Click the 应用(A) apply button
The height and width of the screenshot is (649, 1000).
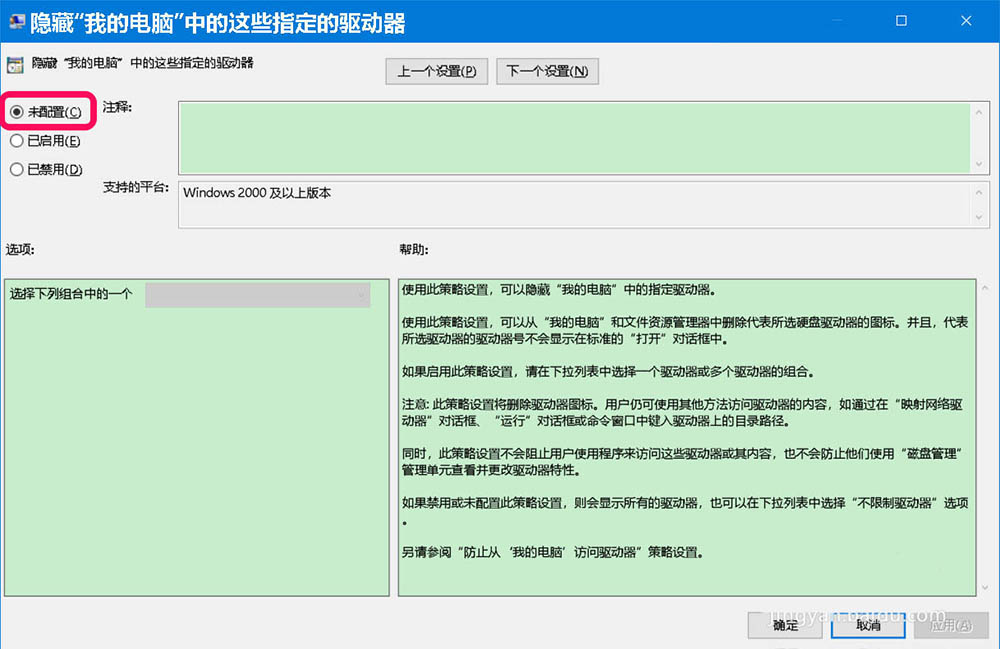coord(951,625)
